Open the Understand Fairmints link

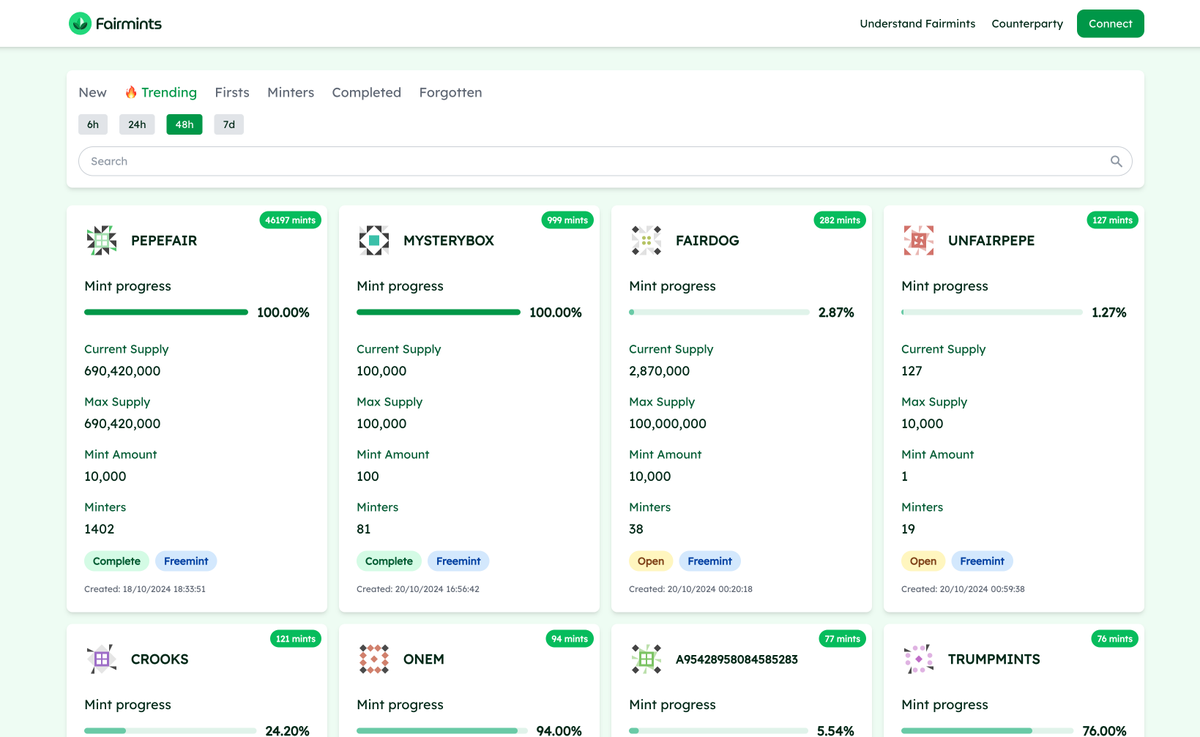tap(917, 24)
